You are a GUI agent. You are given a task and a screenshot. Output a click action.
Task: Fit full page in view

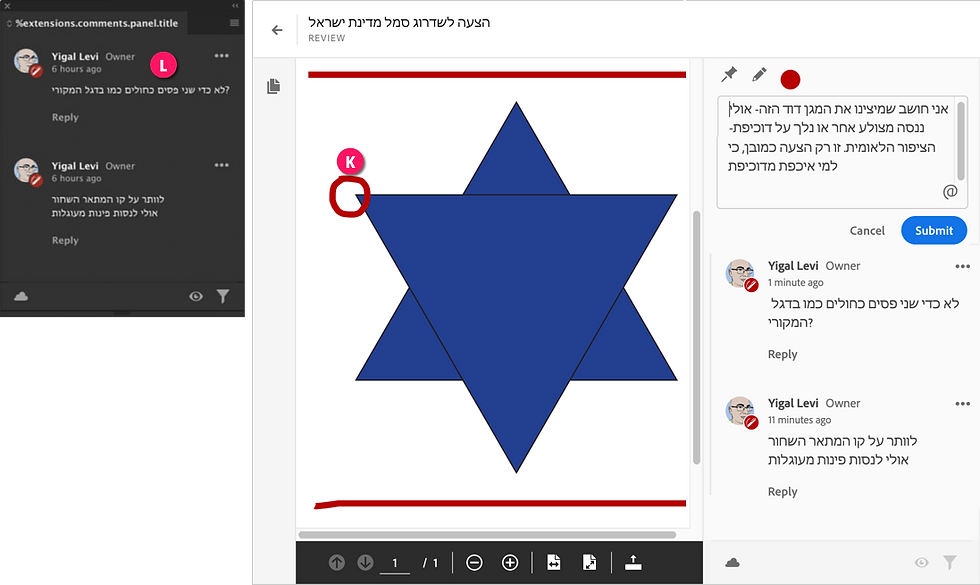(x=589, y=562)
